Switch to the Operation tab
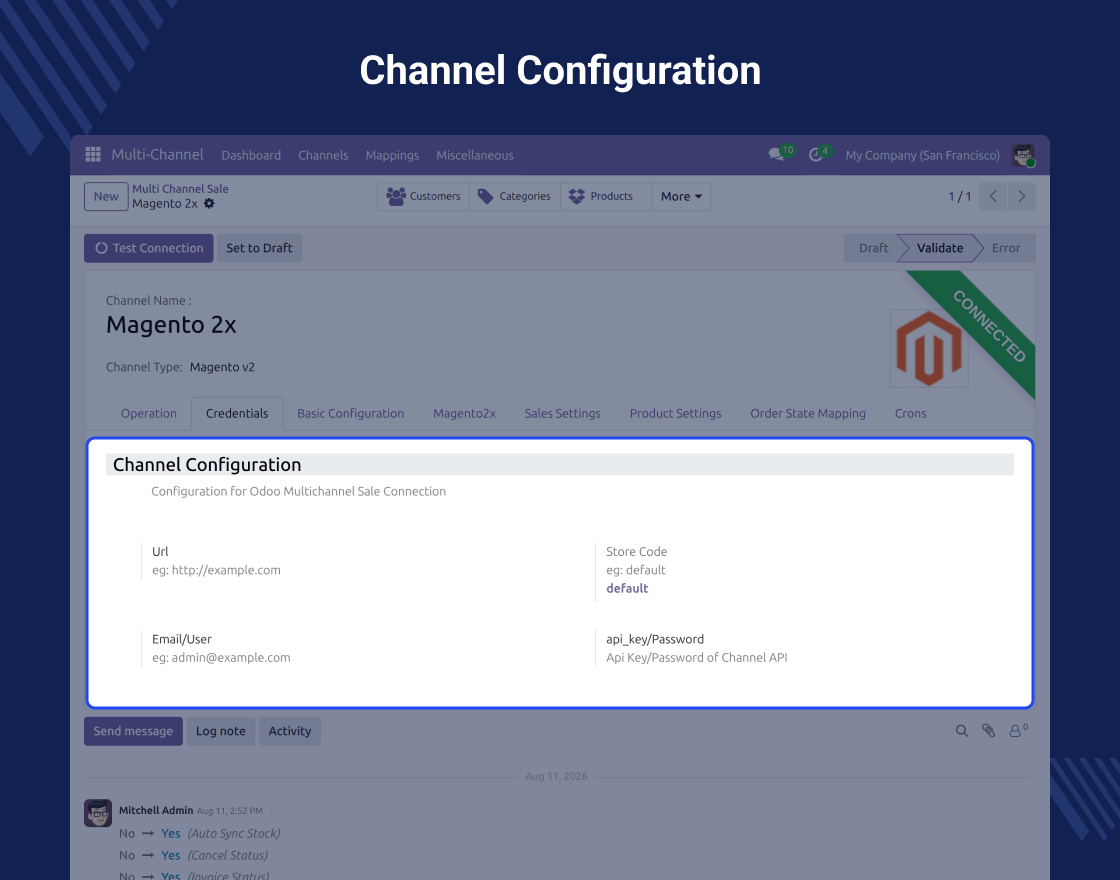This screenshot has width=1120, height=880. [x=149, y=414]
